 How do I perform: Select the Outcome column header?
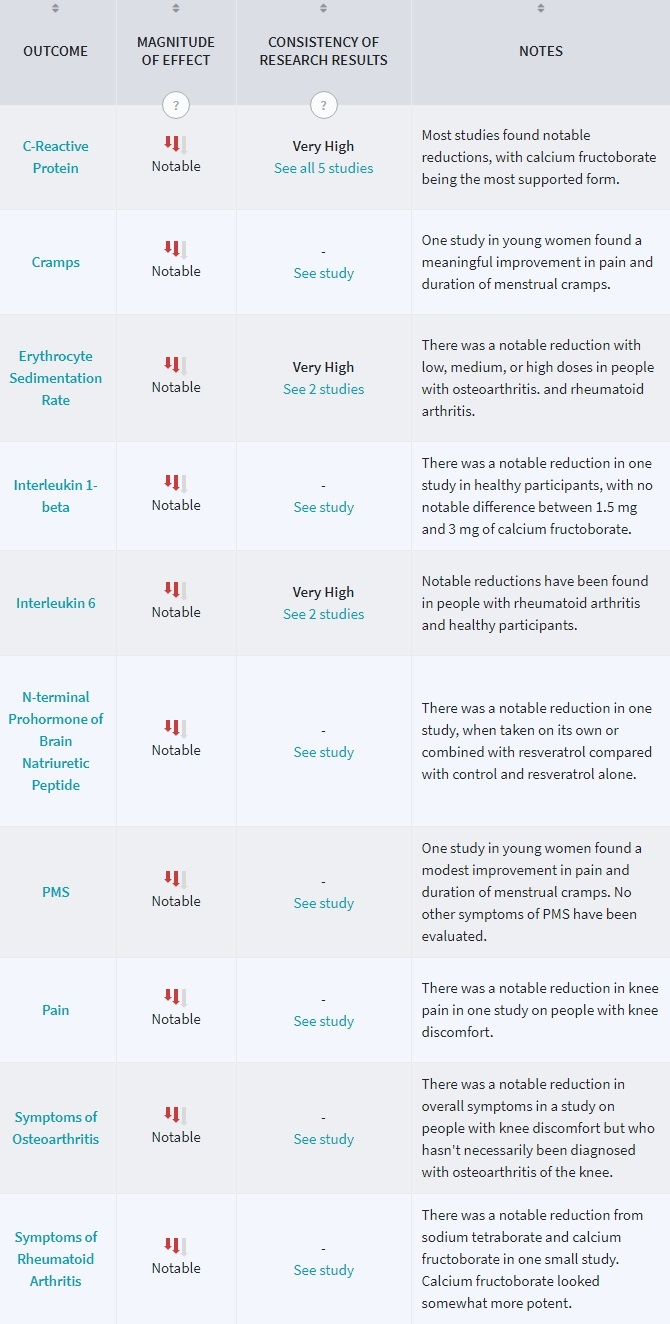[56, 51]
